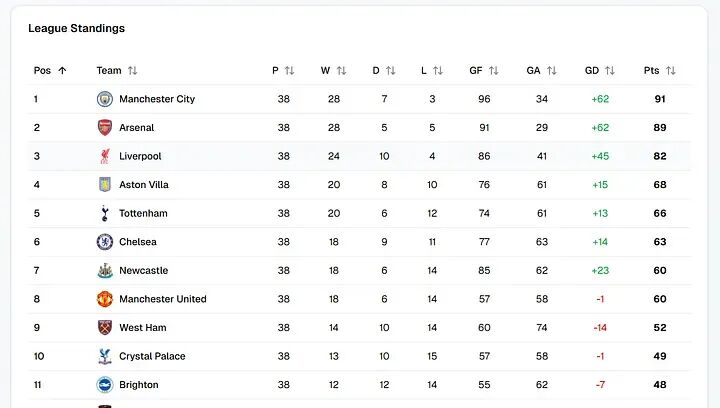Click the Manchester United club crest

click(x=105, y=299)
